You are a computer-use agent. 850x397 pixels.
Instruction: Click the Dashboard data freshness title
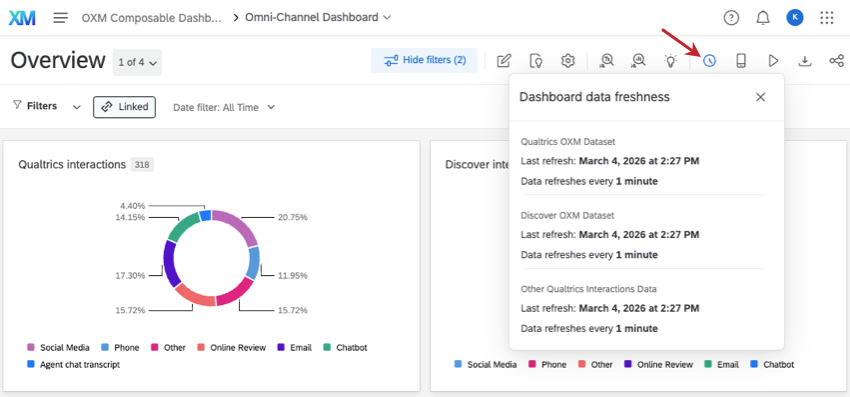(595, 97)
